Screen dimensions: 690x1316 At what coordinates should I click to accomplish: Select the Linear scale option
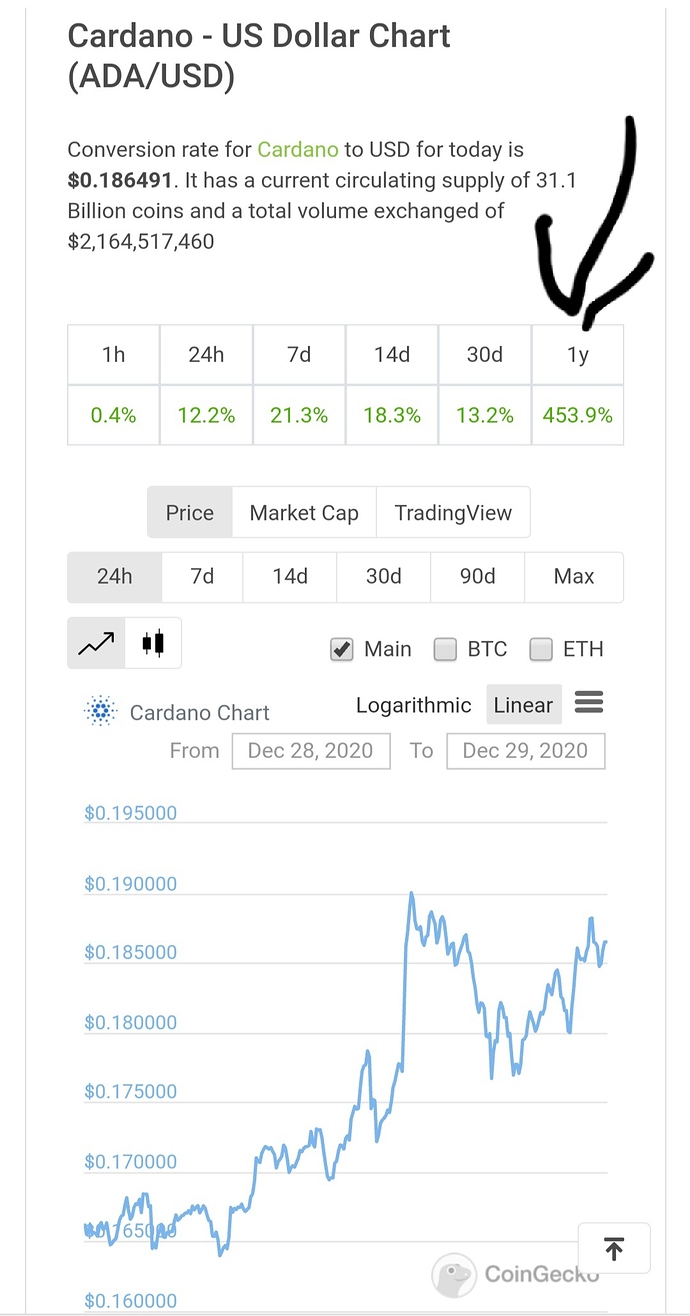(523, 705)
